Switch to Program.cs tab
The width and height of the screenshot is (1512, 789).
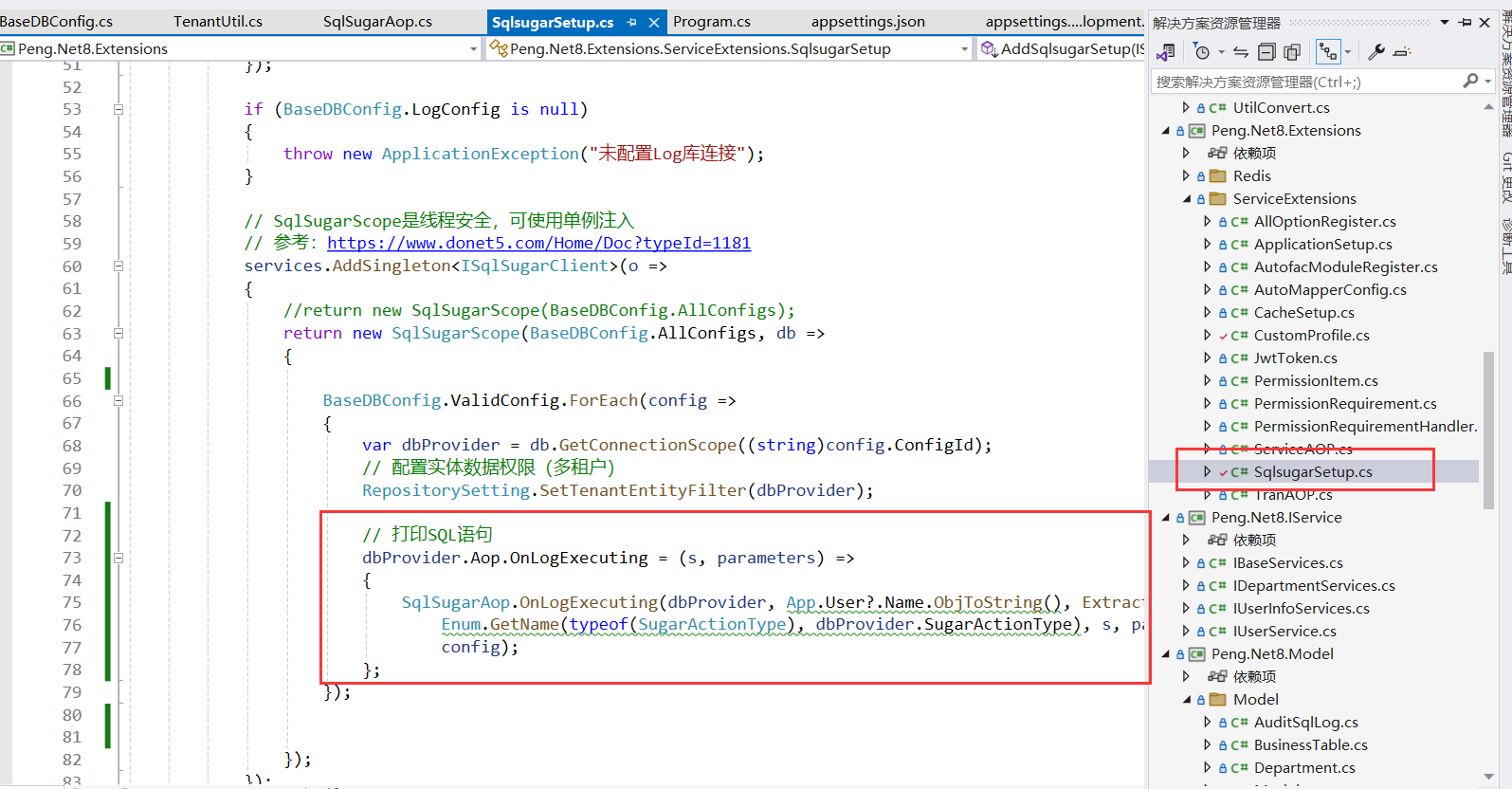click(712, 21)
